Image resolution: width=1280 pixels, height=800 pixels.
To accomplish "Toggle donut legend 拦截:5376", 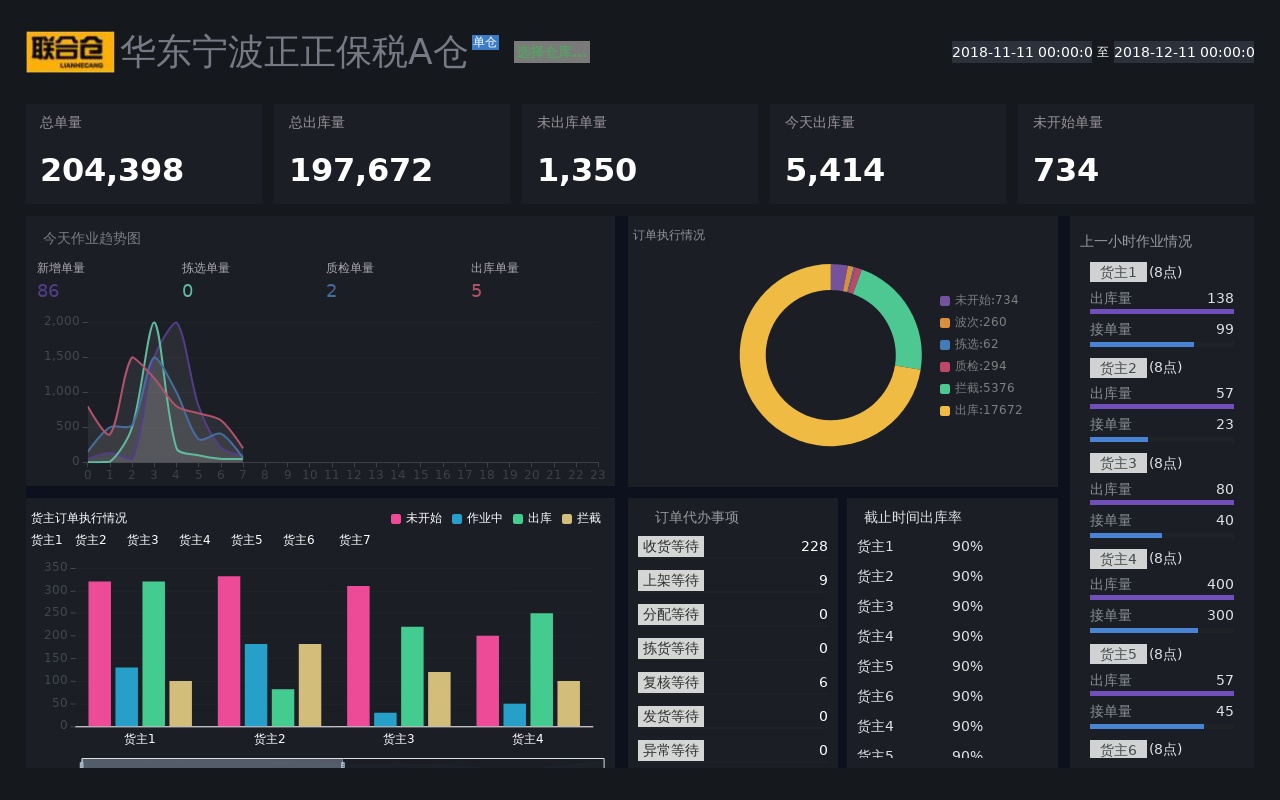I will pos(977,388).
